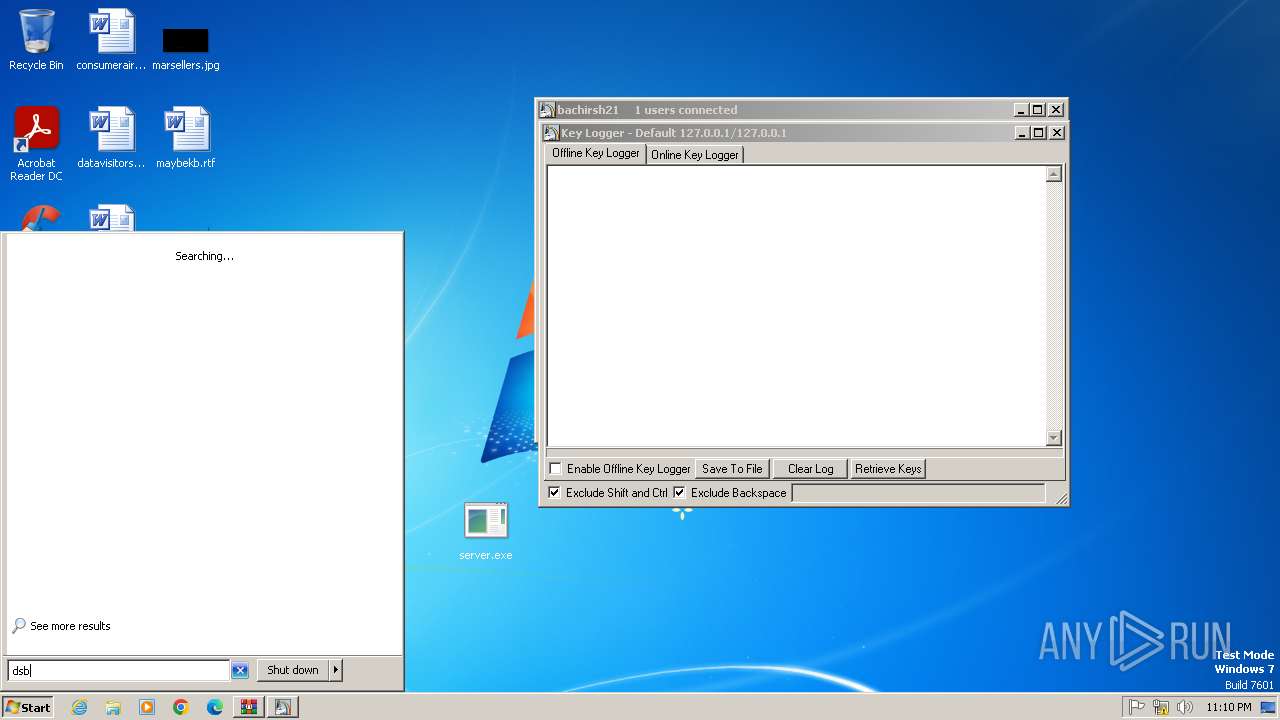Viewport: 1280px width, 720px height.
Task: Select the server.exe desktop icon
Action: pos(486,531)
